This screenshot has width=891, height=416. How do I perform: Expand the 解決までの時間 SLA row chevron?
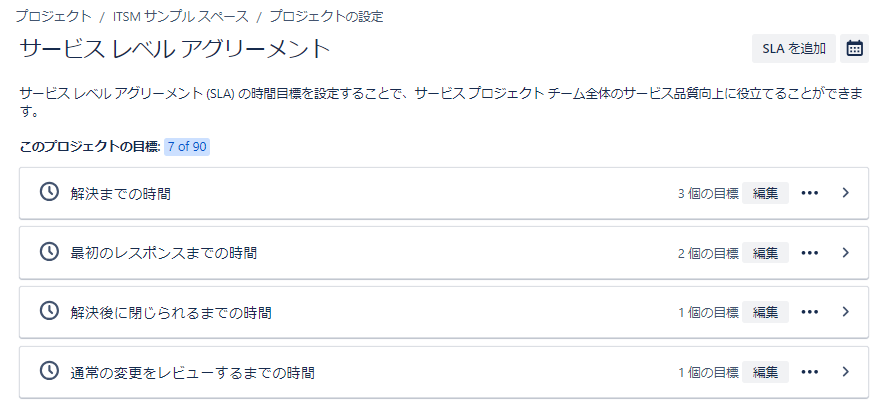point(846,193)
